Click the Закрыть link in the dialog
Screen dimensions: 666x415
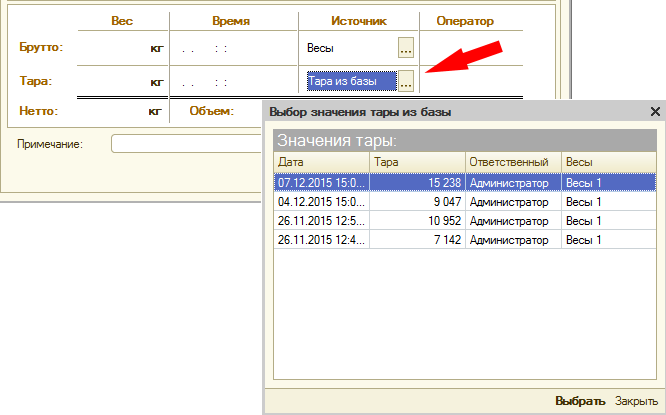(636, 401)
